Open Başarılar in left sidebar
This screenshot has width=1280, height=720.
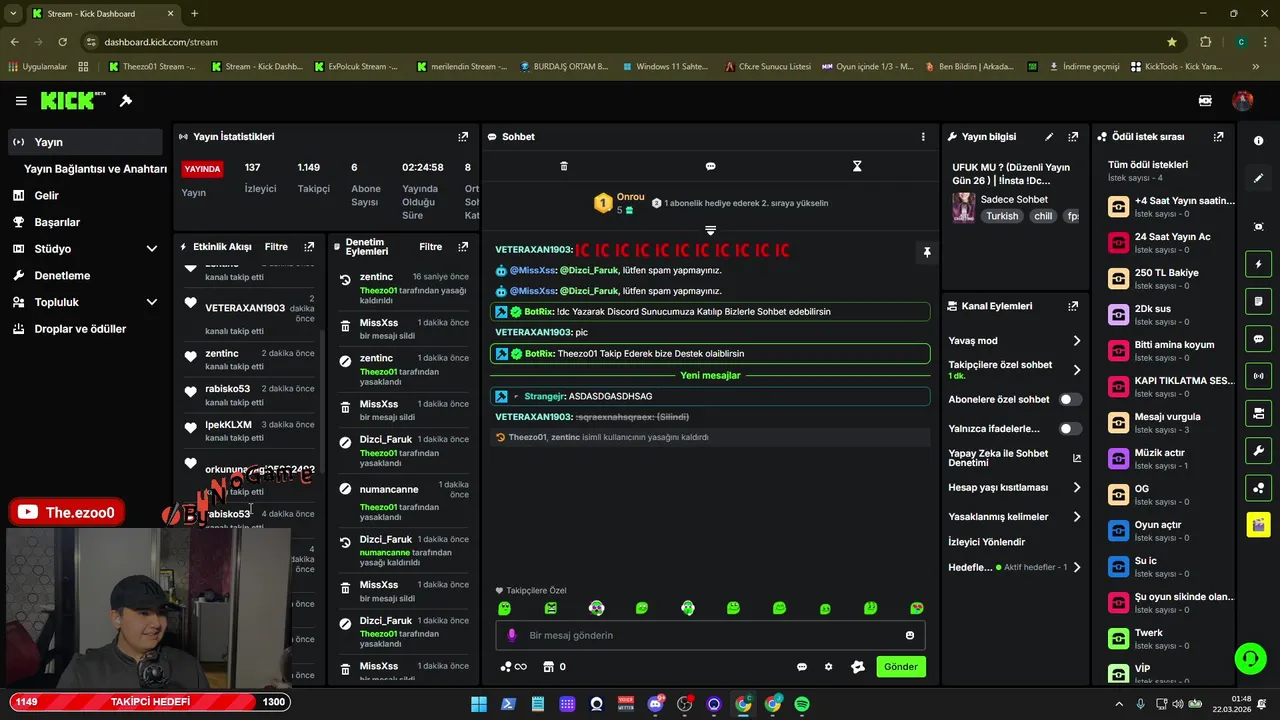point(85,222)
